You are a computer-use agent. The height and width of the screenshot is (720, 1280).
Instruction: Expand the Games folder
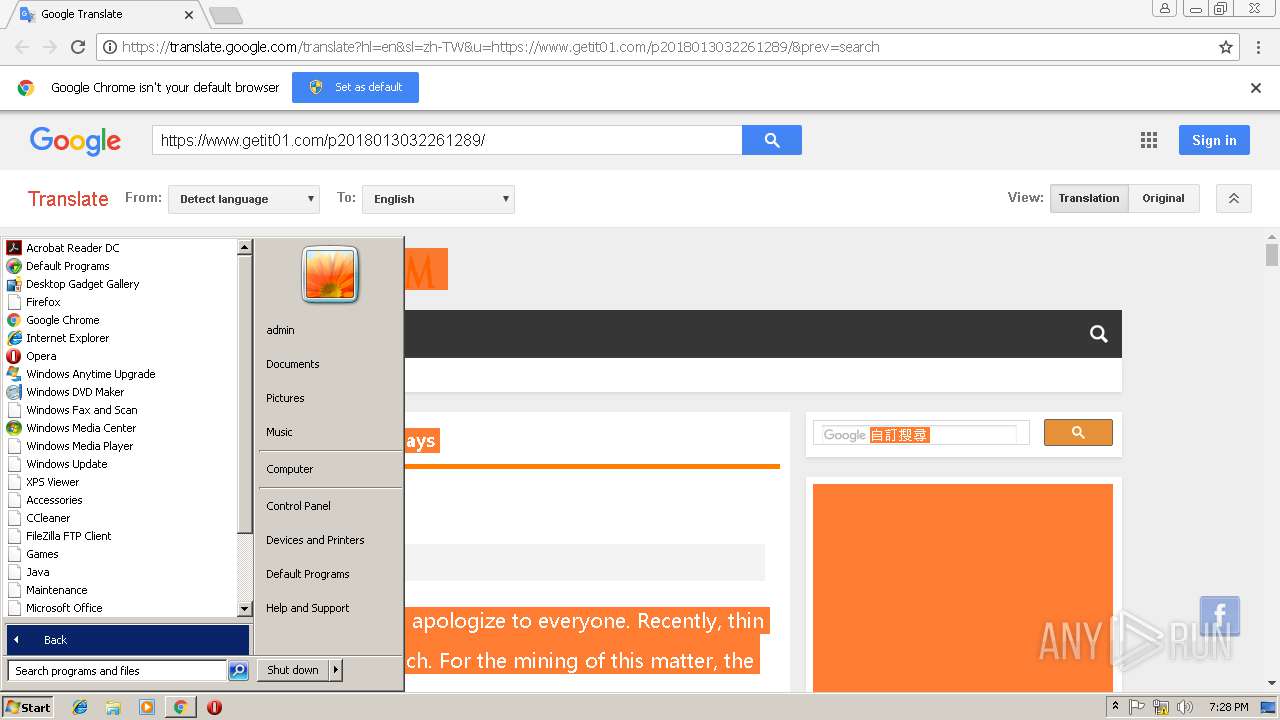[42, 554]
